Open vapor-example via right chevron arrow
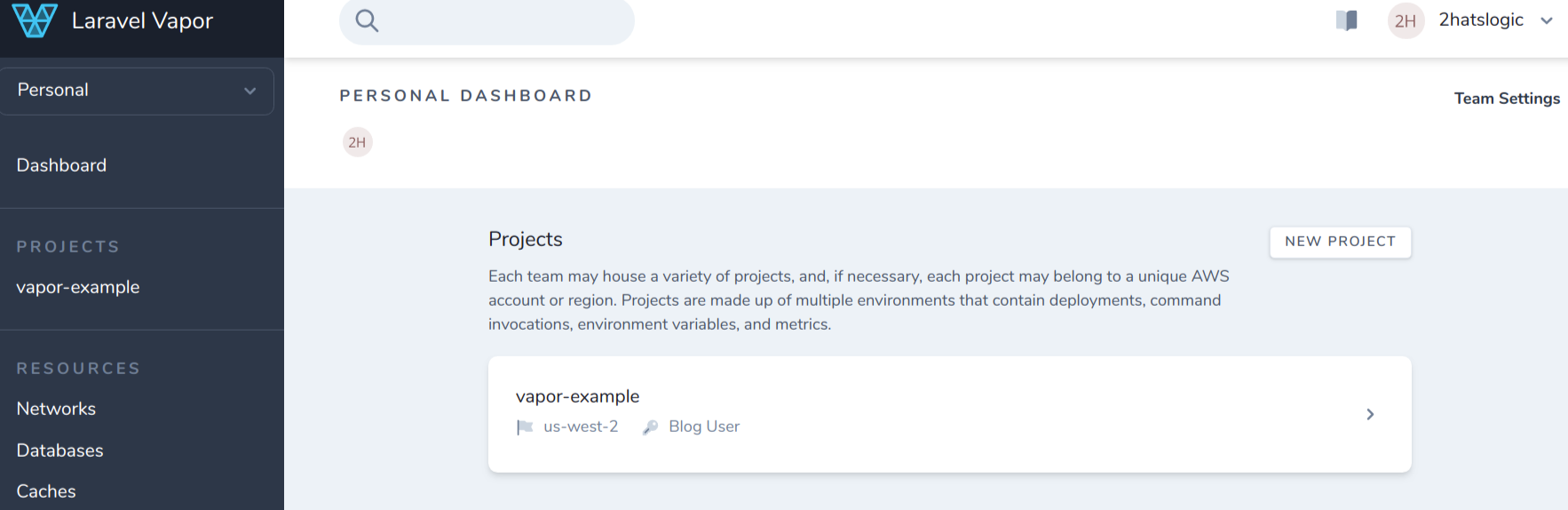This screenshot has width=1568, height=510. click(x=1370, y=414)
